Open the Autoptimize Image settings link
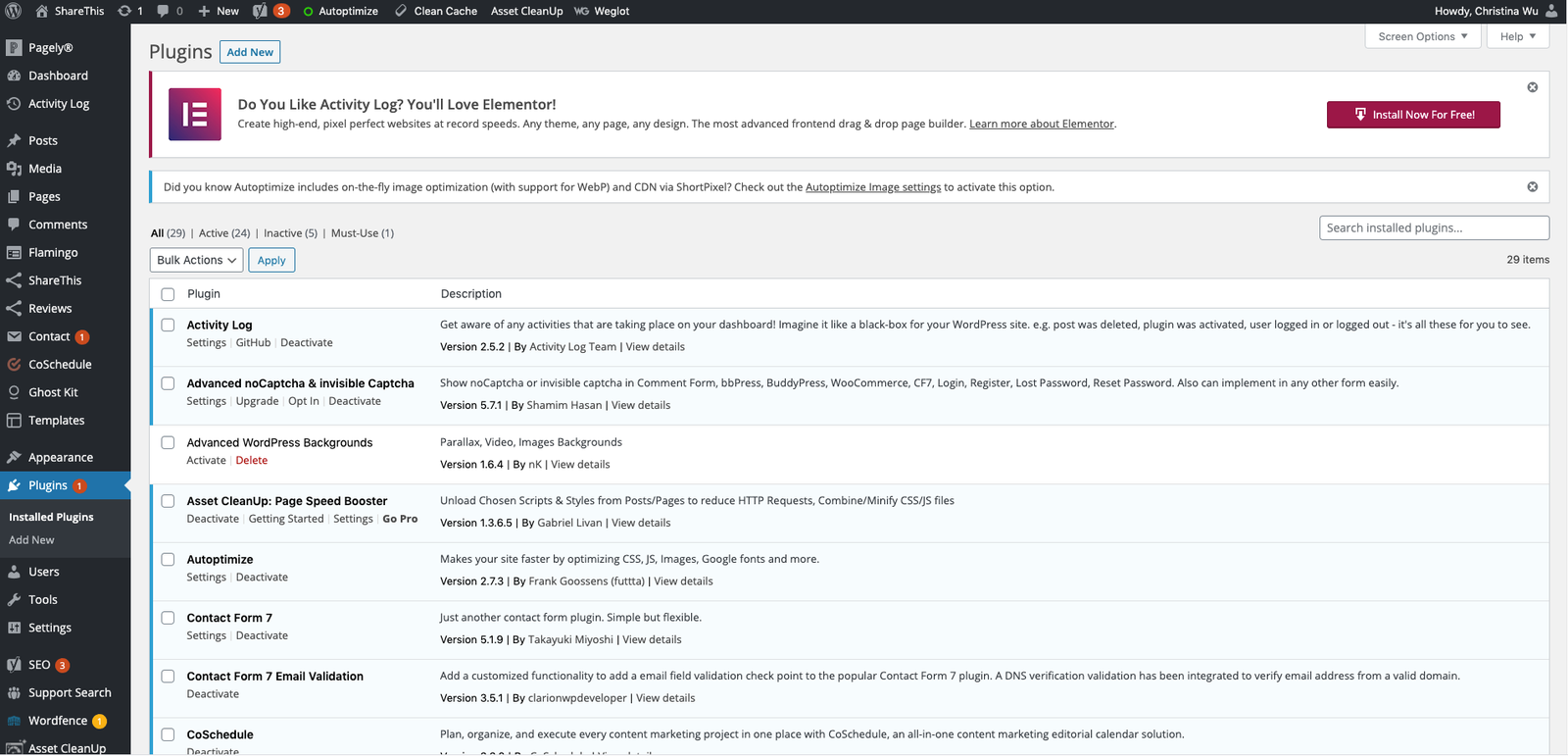Image resolution: width=1568 pixels, height=756 pixels. 873,187
